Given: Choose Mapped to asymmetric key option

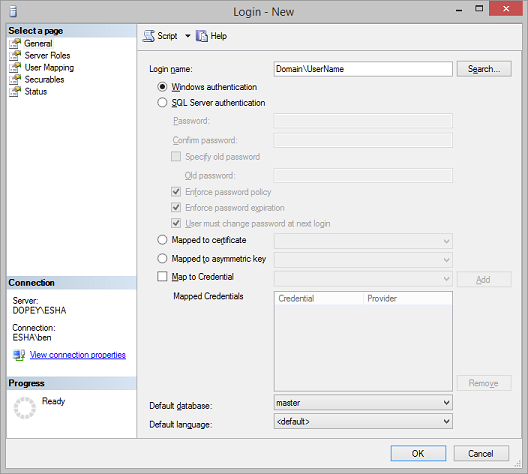Looking at the screenshot, I should click(162, 258).
